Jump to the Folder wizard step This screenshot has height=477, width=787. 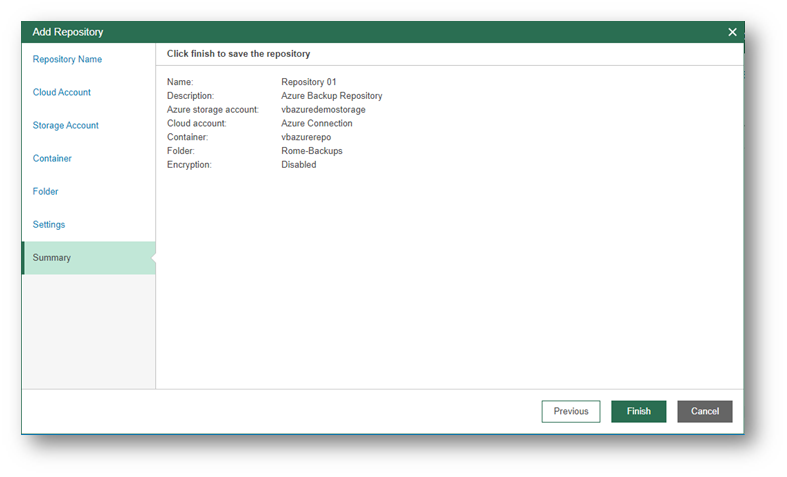coord(46,191)
